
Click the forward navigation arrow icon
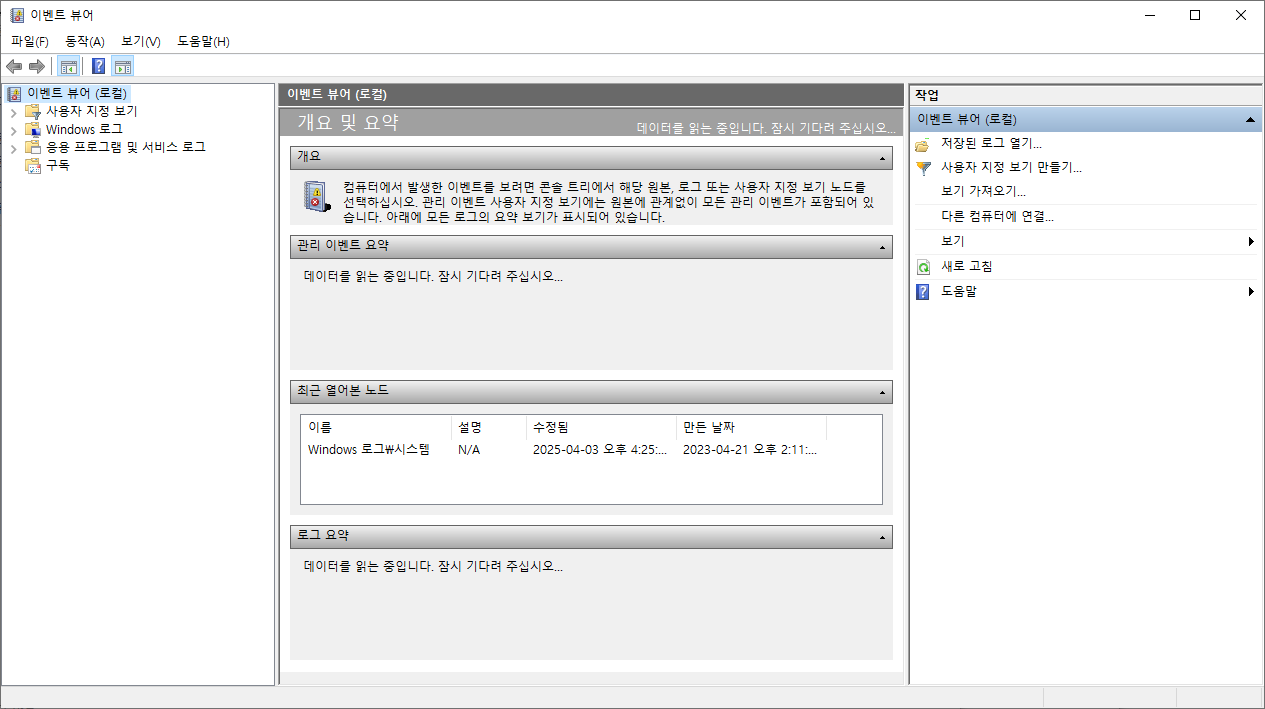36,66
